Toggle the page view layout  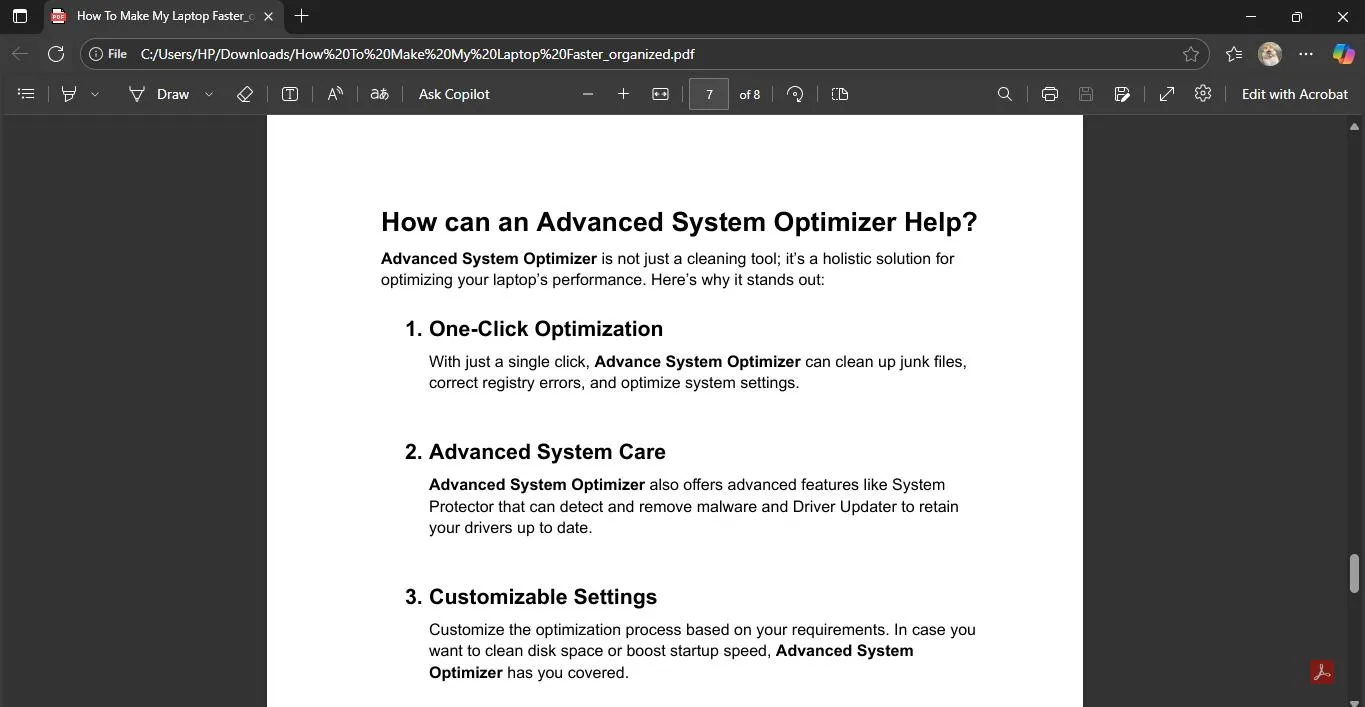pyautogui.click(x=840, y=94)
